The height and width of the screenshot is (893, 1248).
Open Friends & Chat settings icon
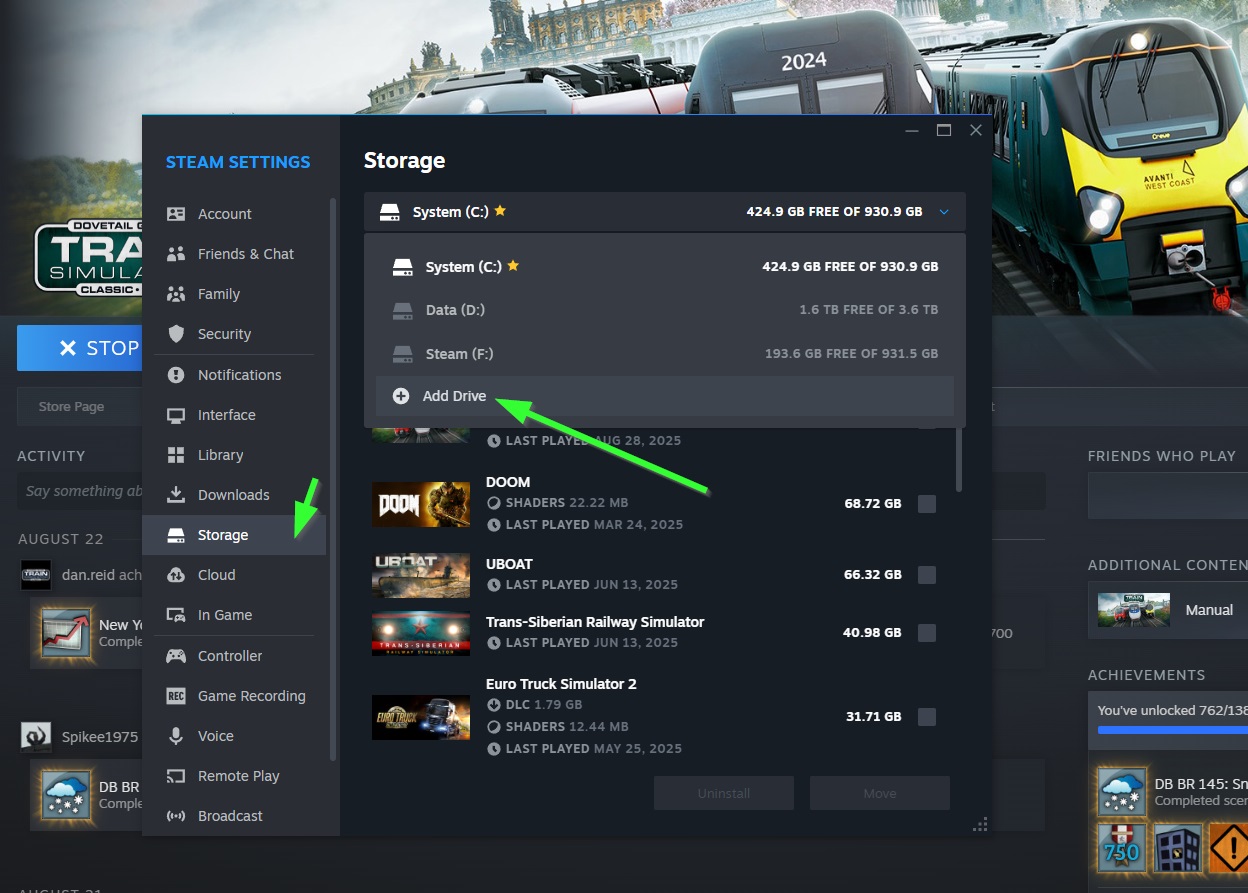click(x=176, y=254)
